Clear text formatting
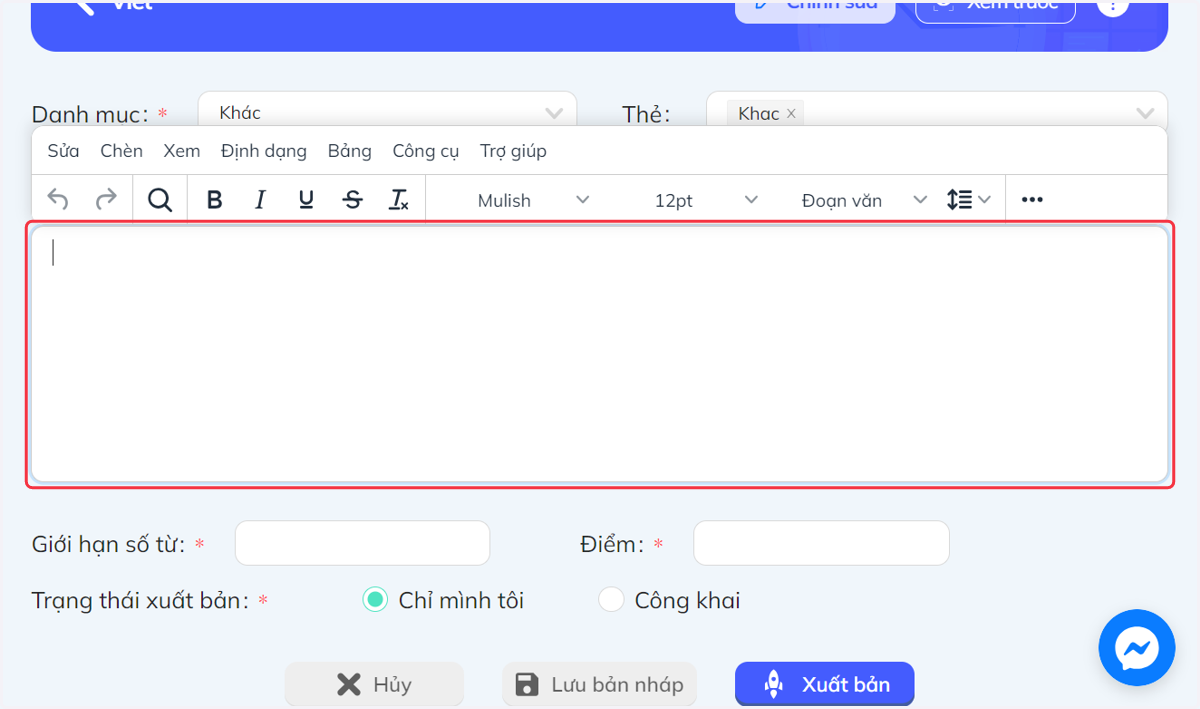This screenshot has width=1200, height=709. click(x=399, y=200)
